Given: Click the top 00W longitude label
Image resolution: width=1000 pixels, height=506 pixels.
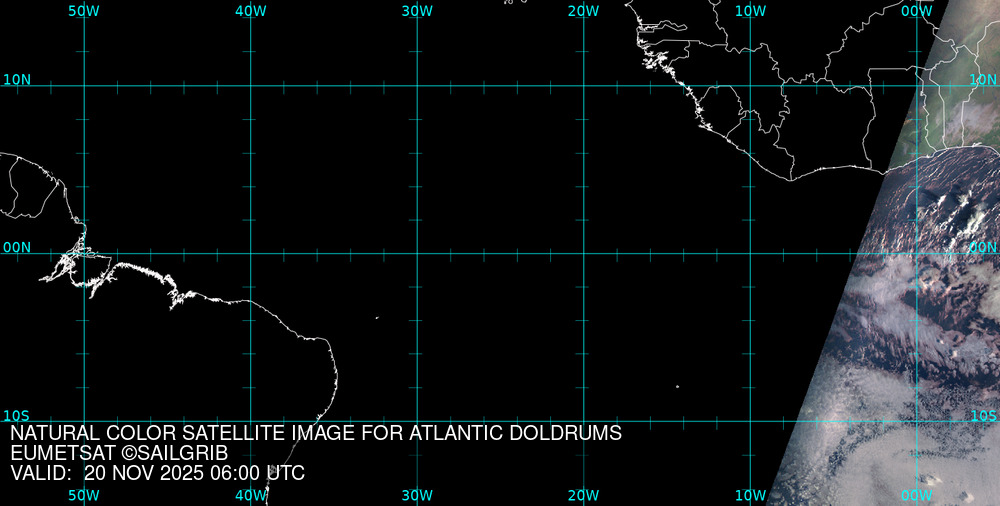Looking at the screenshot, I should click(x=917, y=10).
